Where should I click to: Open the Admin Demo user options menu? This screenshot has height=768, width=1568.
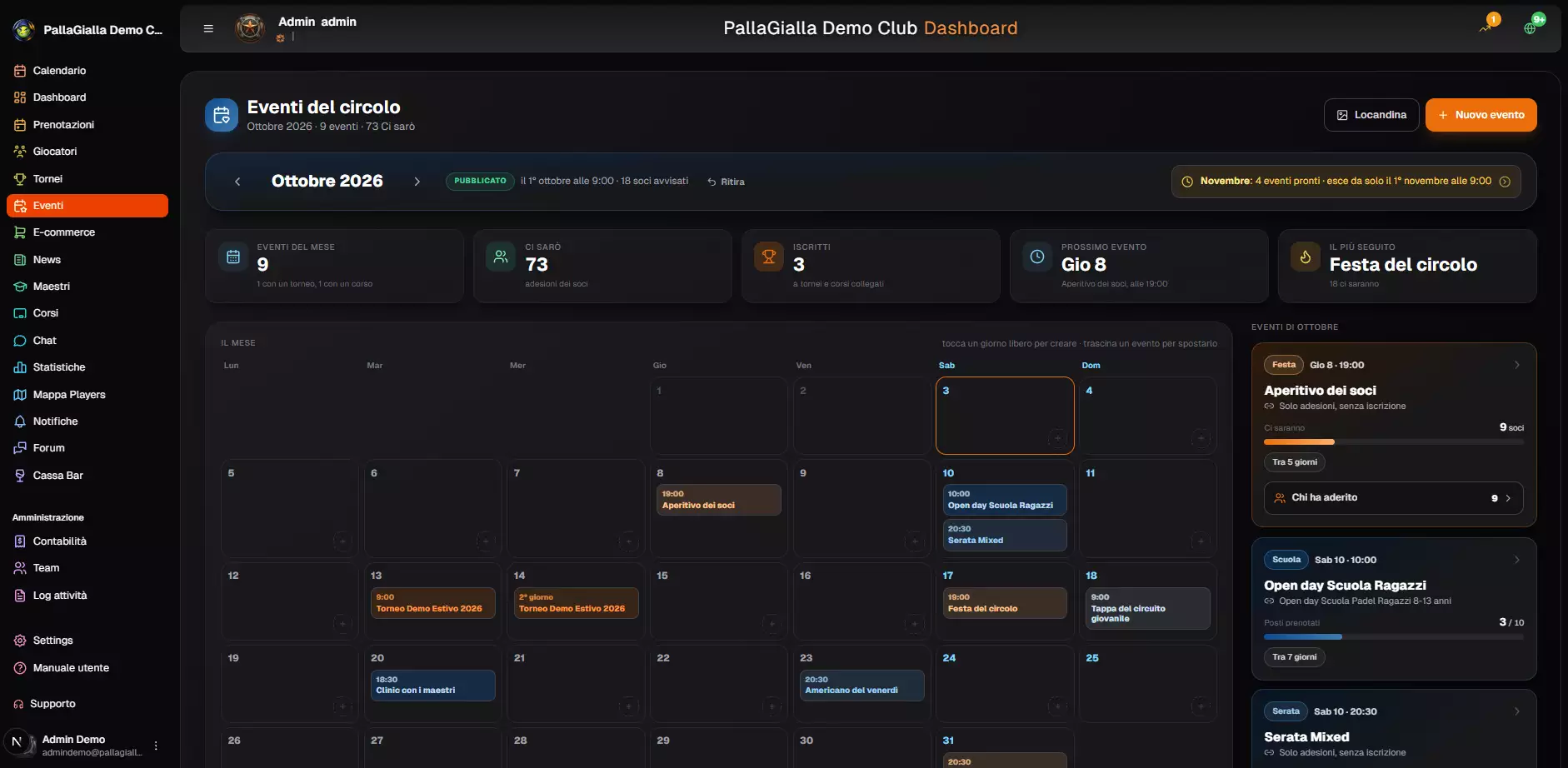[x=156, y=746]
